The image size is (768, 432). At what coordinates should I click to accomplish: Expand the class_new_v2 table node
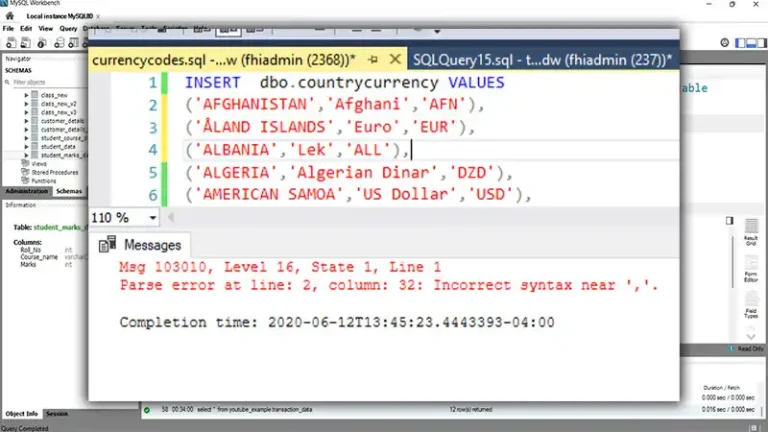click(x=26, y=104)
